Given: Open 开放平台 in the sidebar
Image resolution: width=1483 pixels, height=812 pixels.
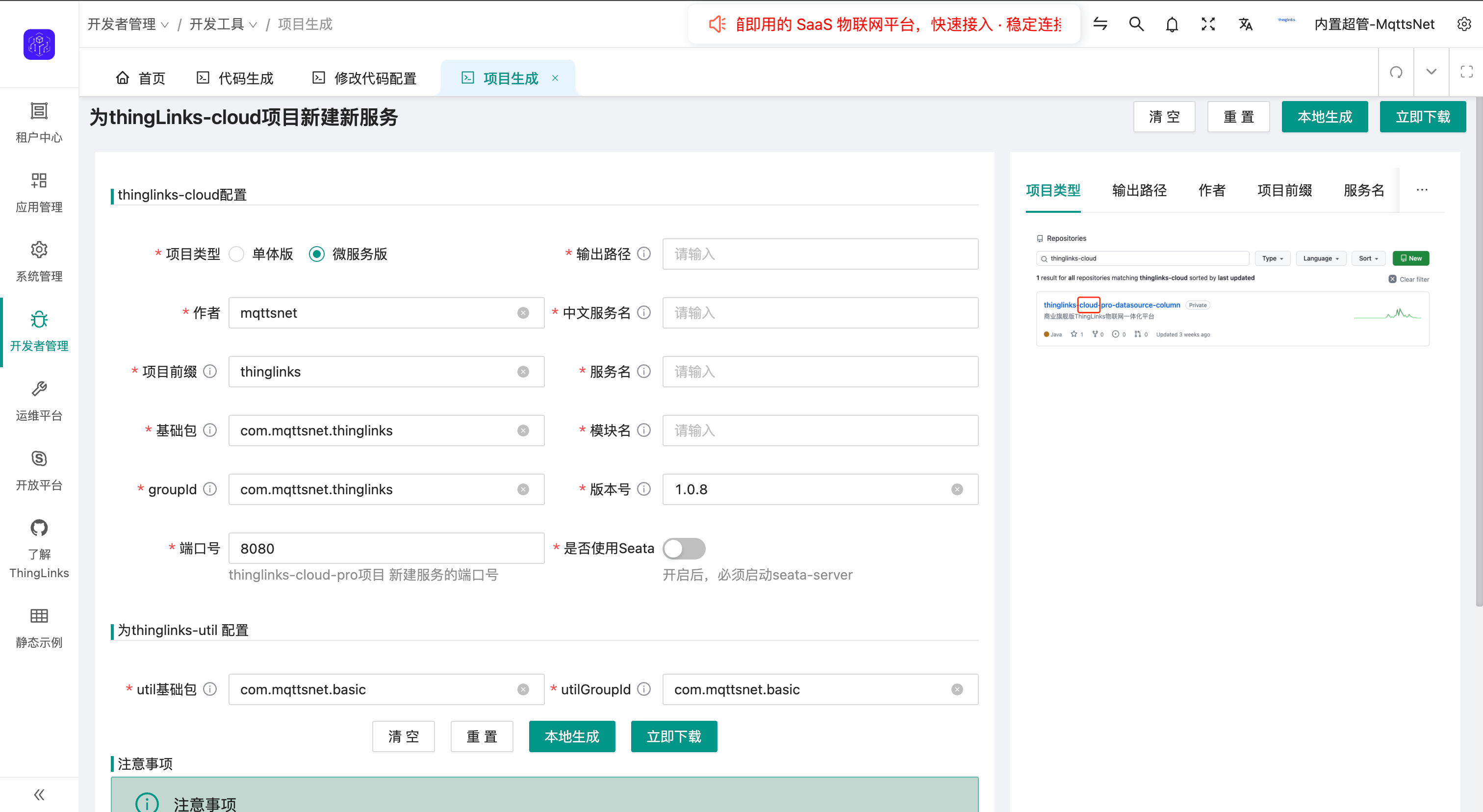Looking at the screenshot, I should pyautogui.click(x=39, y=471).
